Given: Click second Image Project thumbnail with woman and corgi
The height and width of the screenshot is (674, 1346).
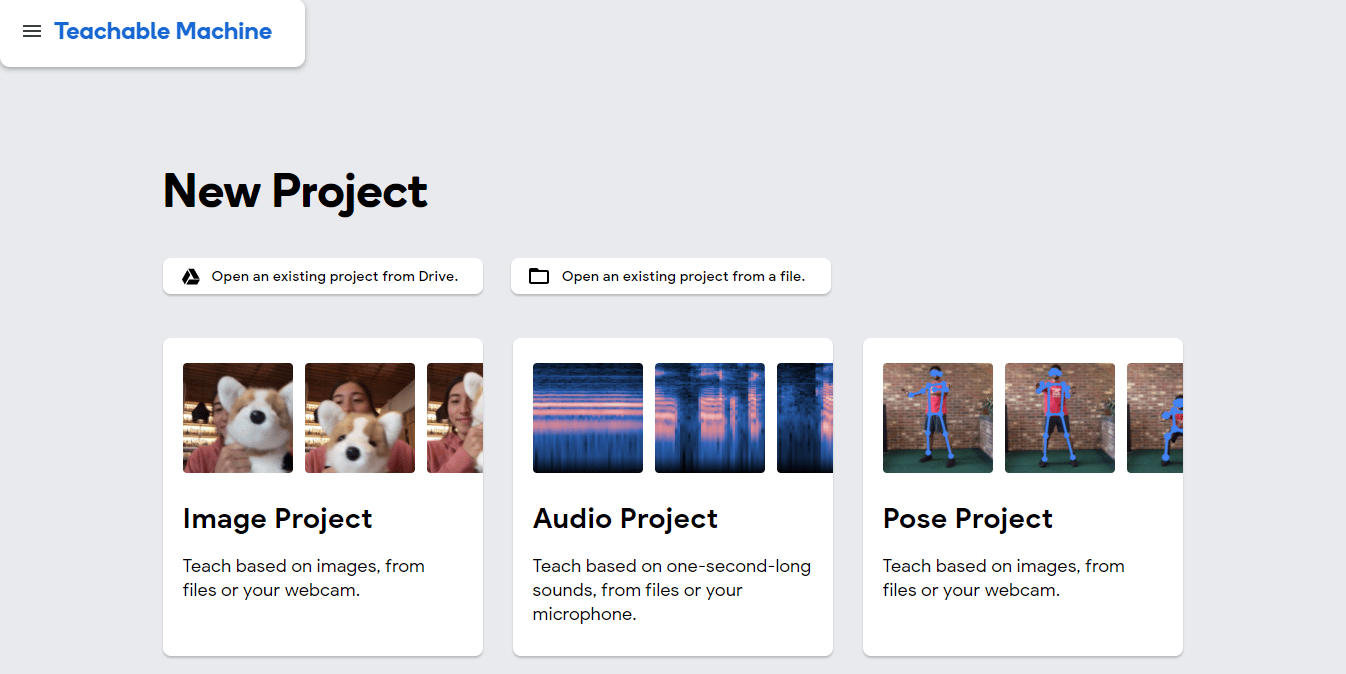Looking at the screenshot, I should point(360,418).
